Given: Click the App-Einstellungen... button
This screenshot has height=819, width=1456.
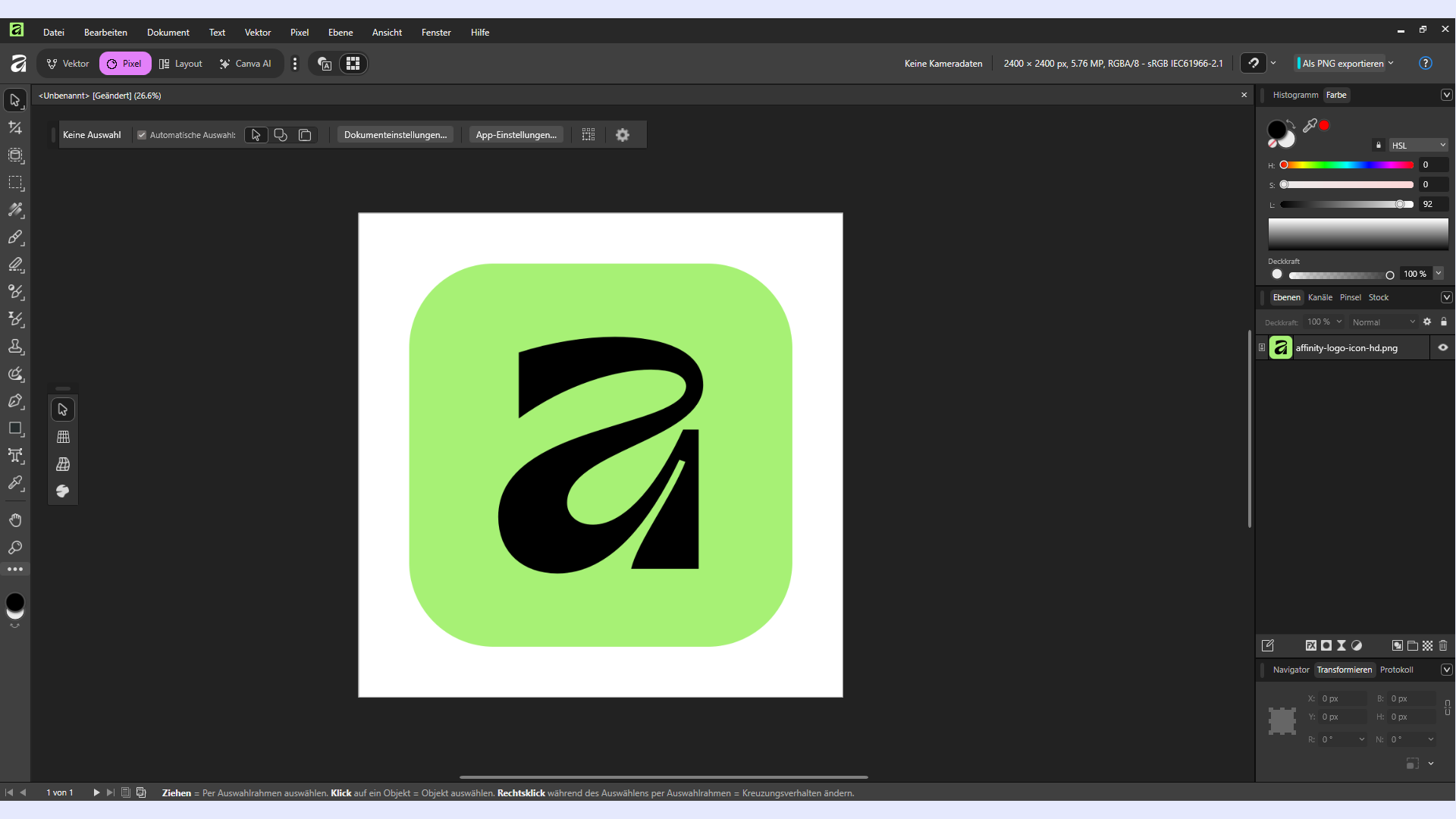Looking at the screenshot, I should 516,135.
